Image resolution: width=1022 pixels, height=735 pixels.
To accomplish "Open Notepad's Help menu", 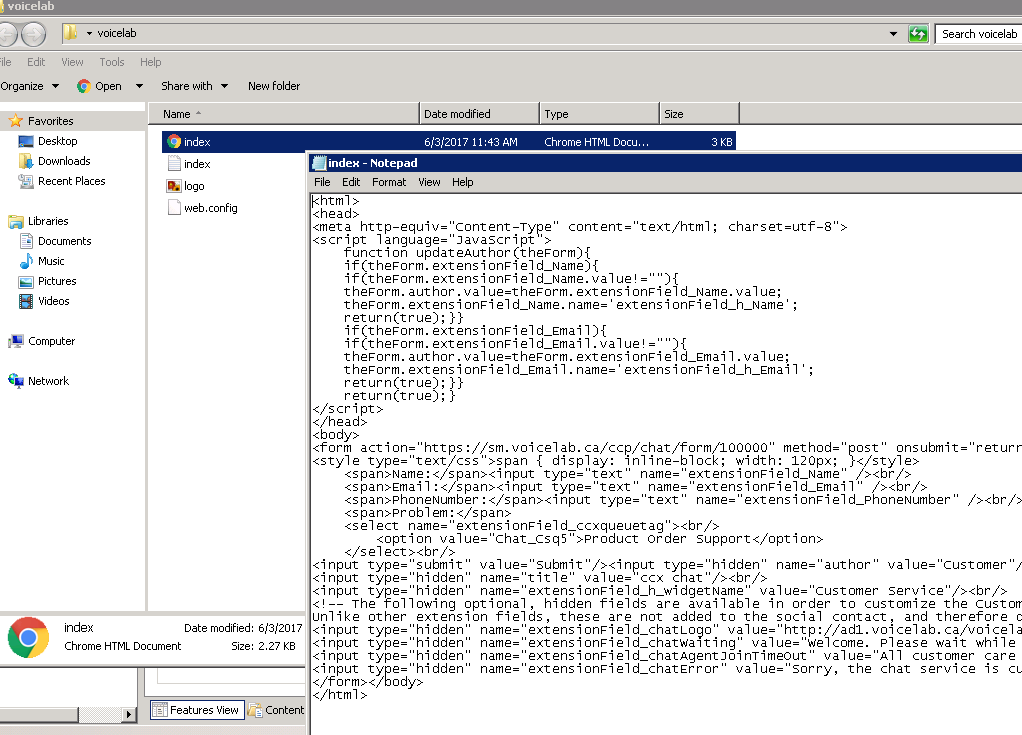I will 463,182.
